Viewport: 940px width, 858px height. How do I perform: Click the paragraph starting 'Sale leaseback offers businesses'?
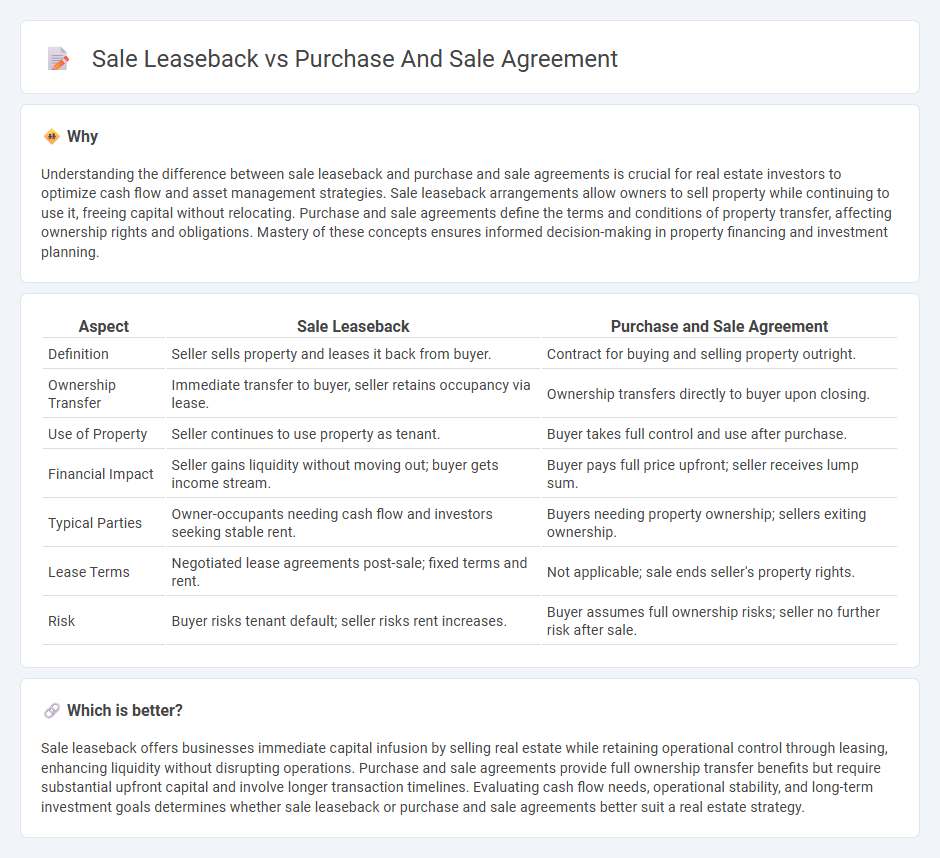coord(465,778)
